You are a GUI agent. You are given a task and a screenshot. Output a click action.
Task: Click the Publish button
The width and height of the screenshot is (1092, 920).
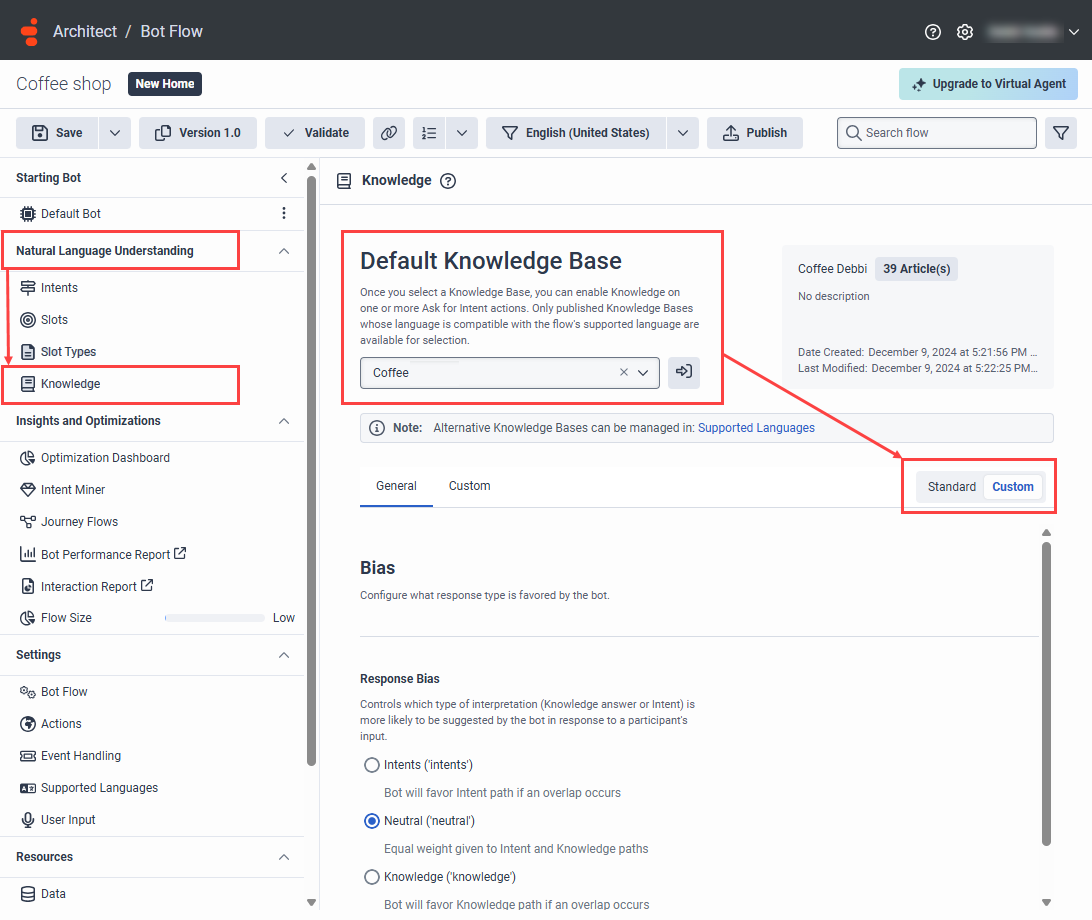click(x=755, y=133)
